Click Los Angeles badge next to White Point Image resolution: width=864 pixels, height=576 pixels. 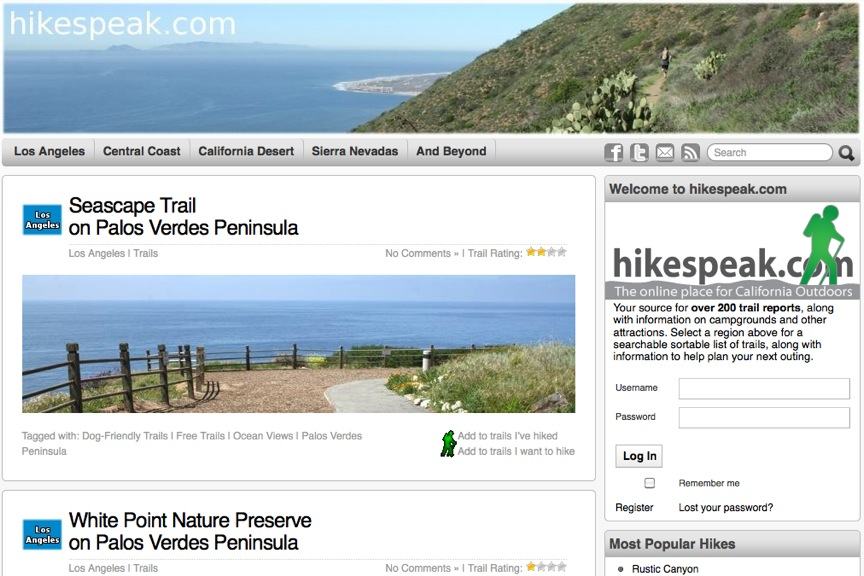click(x=42, y=534)
